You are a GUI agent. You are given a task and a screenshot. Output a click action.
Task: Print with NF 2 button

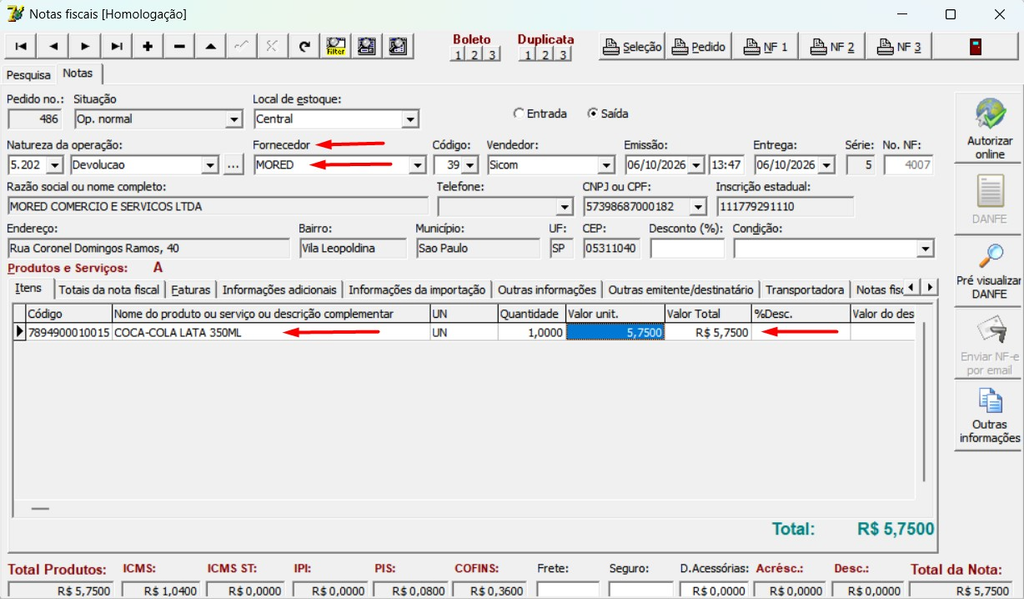[x=832, y=47]
